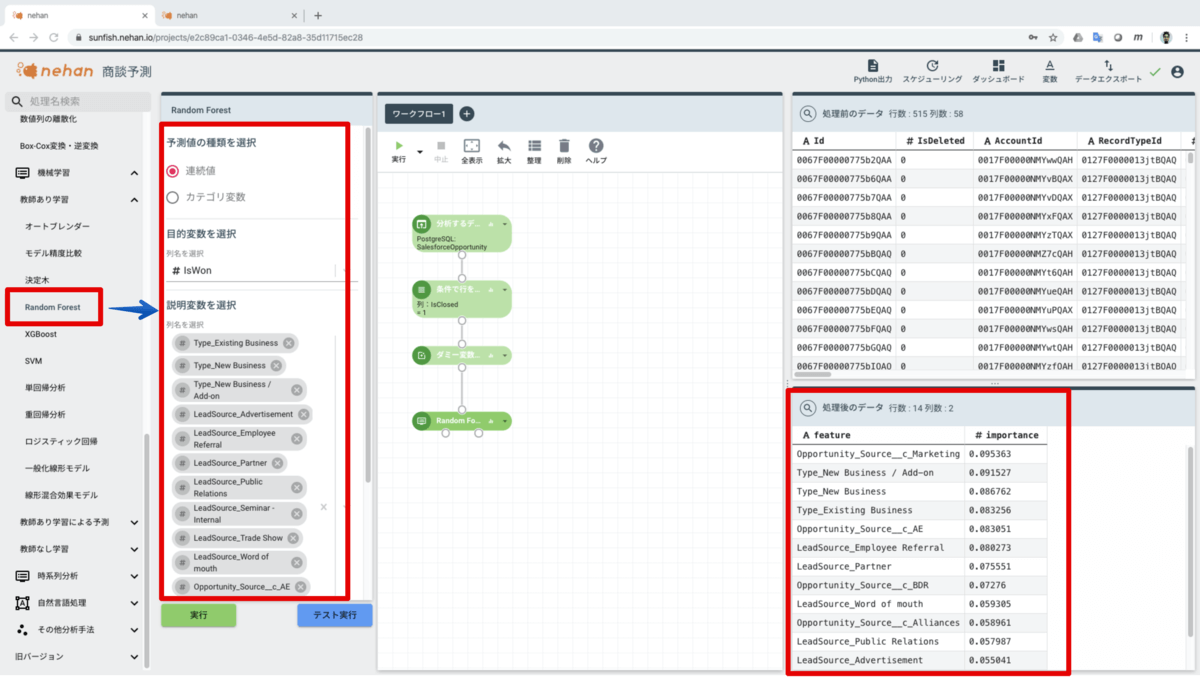Select SVM in the sidebar
The image size is (1200, 677).
pyautogui.click(x=33, y=361)
